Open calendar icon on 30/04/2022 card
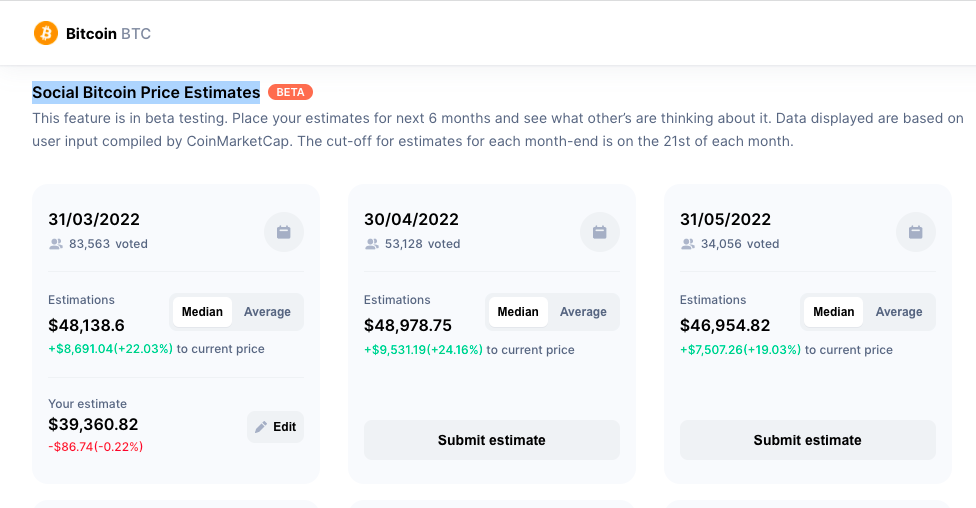 (x=600, y=232)
